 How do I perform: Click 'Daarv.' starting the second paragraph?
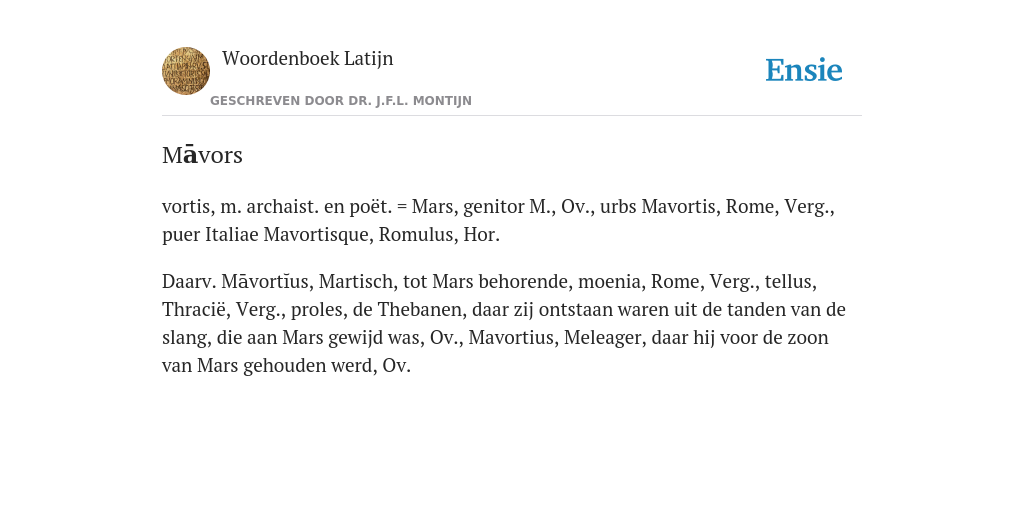pyautogui.click(x=189, y=281)
